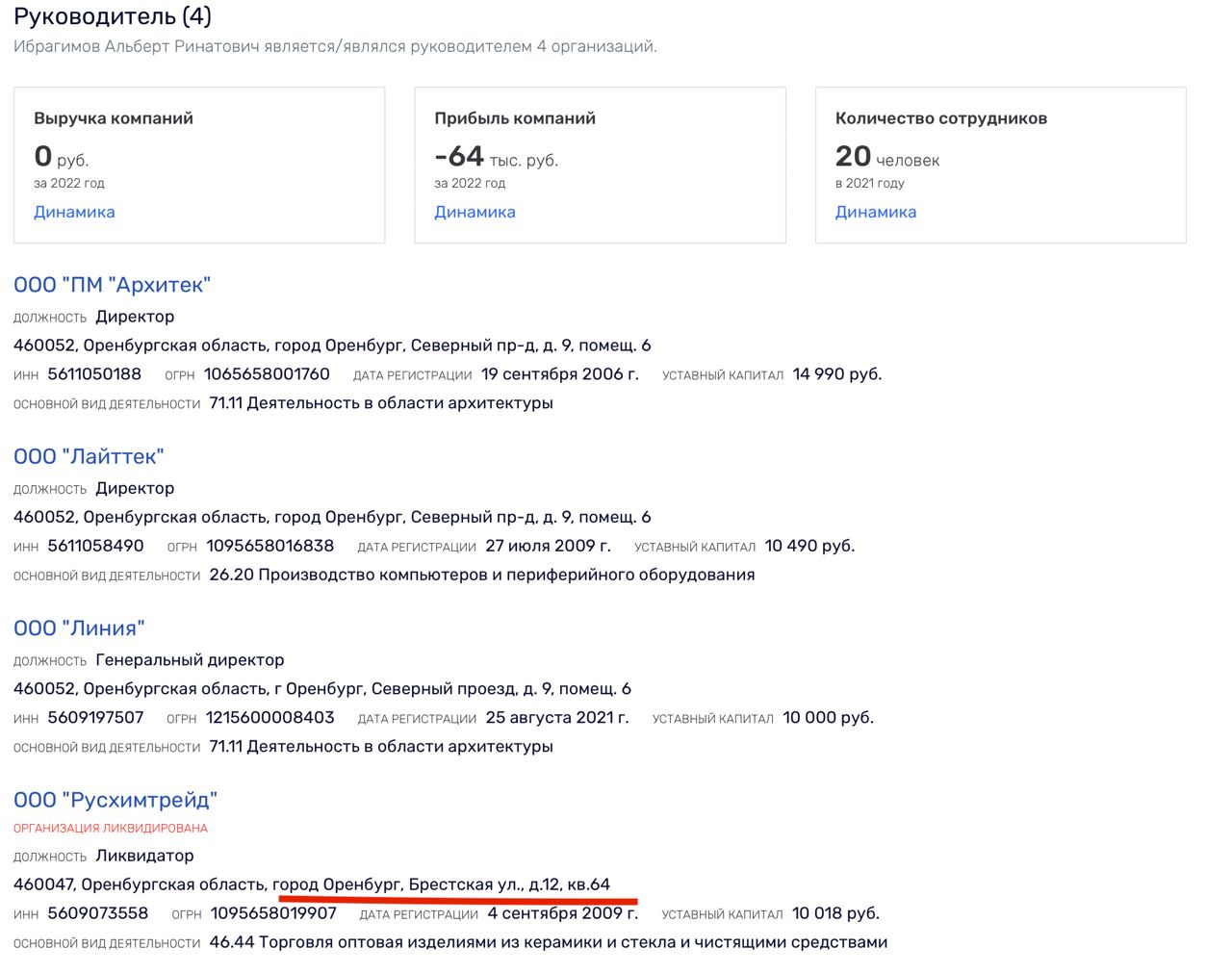1232x973 pixels.
Task: Click charter capital 10 490 руб.
Action: tap(809, 546)
